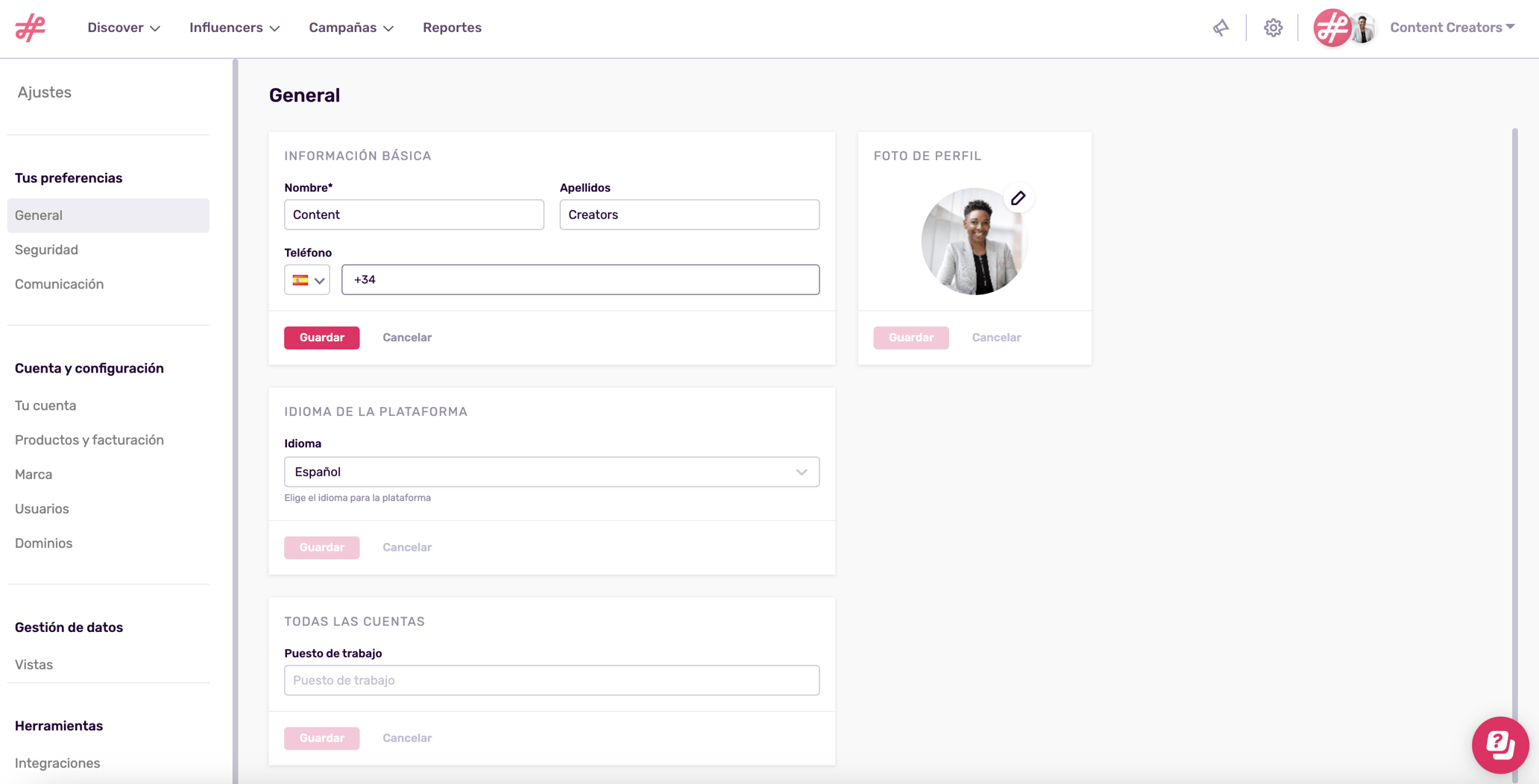Select Seguridad in the settings sidebar
This screenshot has width=1539, height=784.
click(46, 250)
